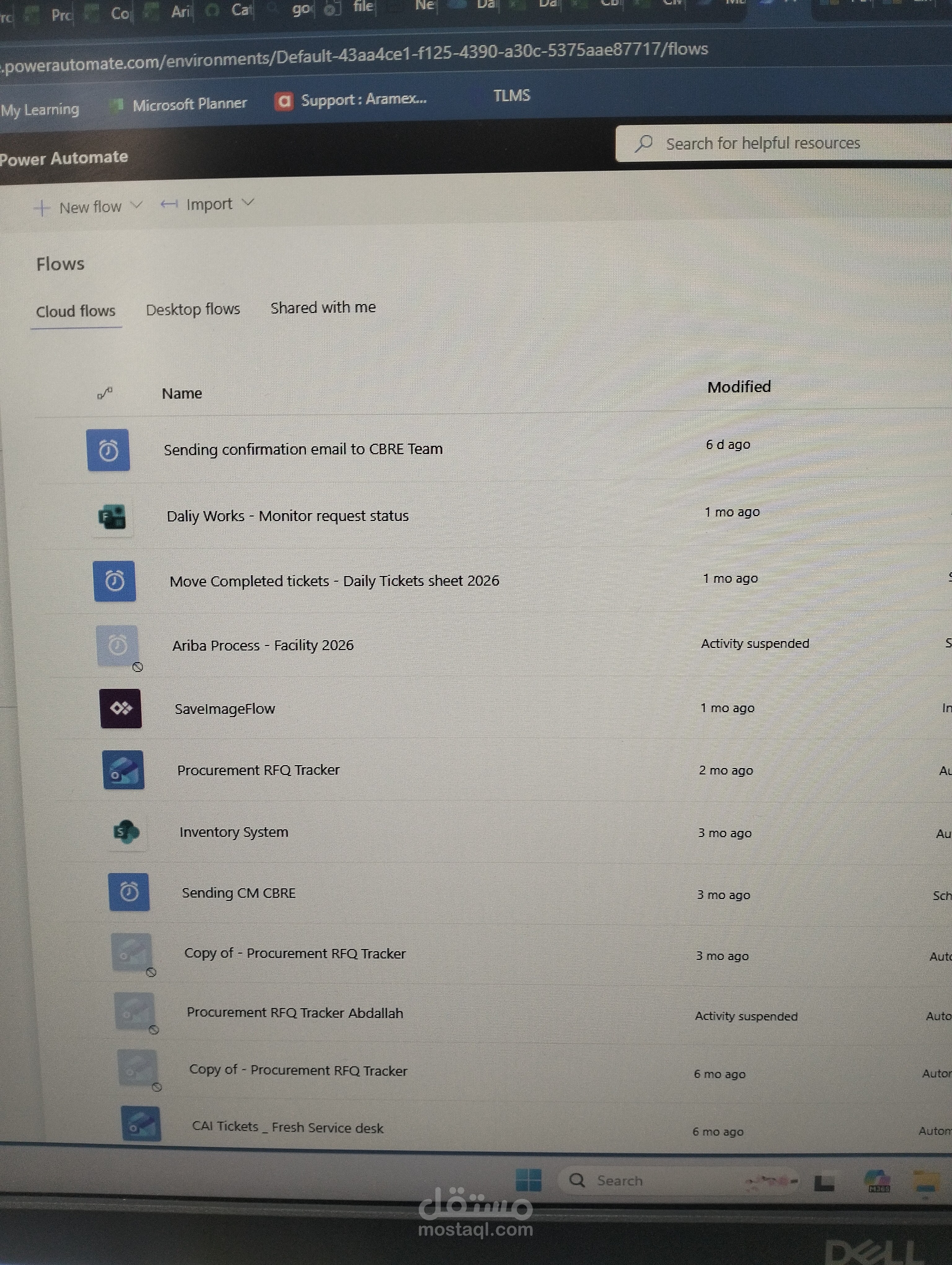
Task: Sort flows by the Modified column header
Action: click(x=739, y=387)
